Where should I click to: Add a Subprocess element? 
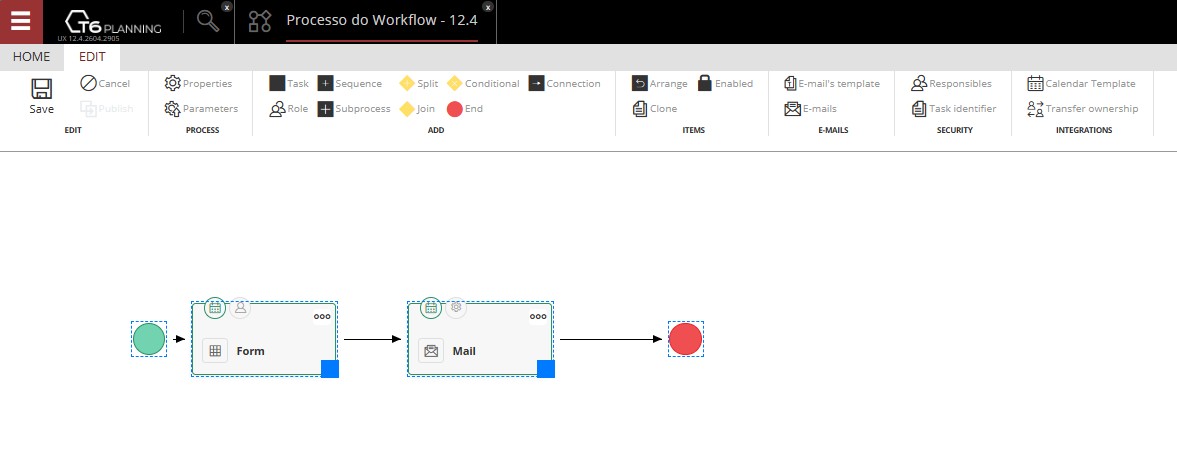pyautogui.click(x=354, y=109)
